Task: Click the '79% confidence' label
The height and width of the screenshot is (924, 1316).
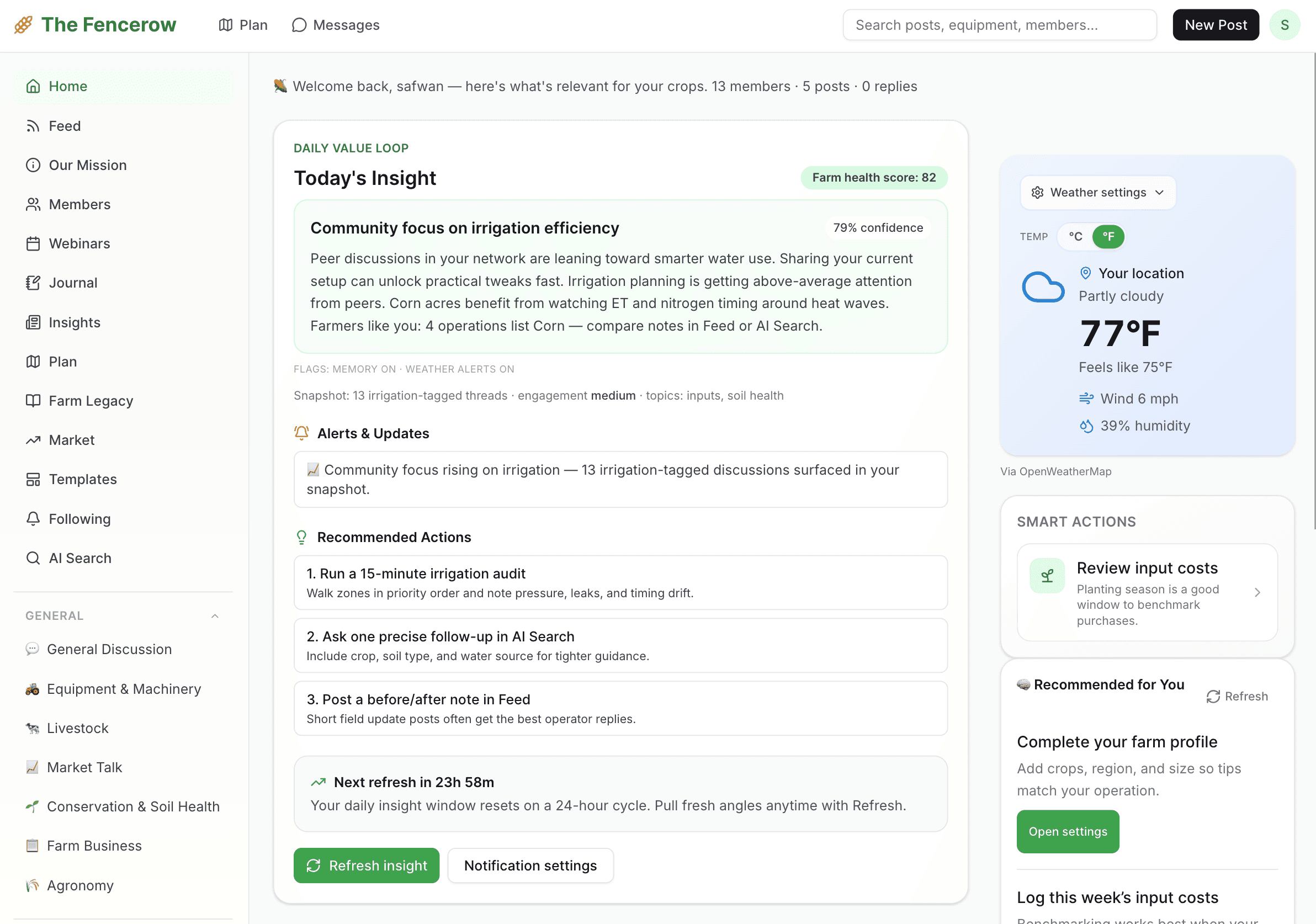Action: pos(878,228)
